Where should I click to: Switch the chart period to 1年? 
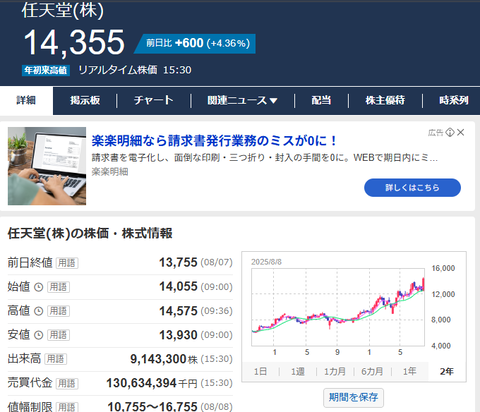coord(410,371)
